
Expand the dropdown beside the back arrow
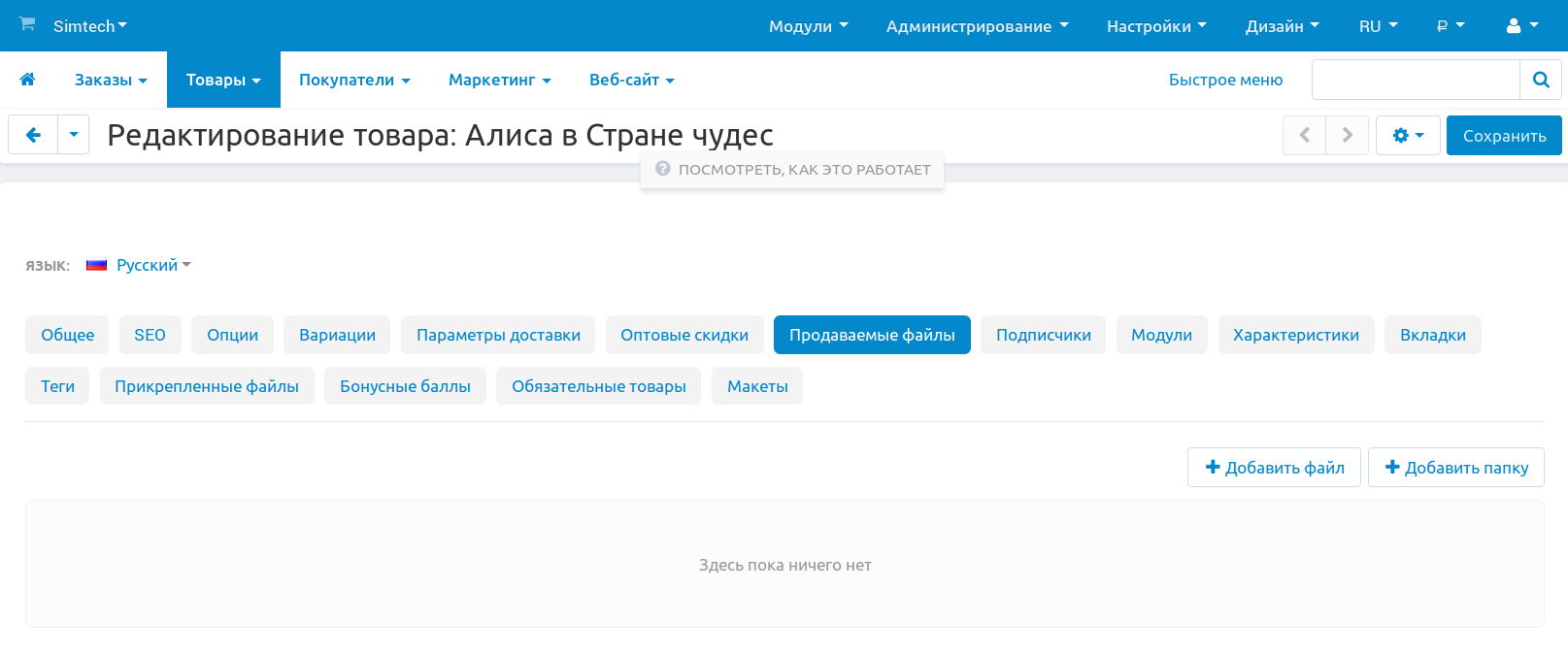pyautogui.click(x=74, y=135)
